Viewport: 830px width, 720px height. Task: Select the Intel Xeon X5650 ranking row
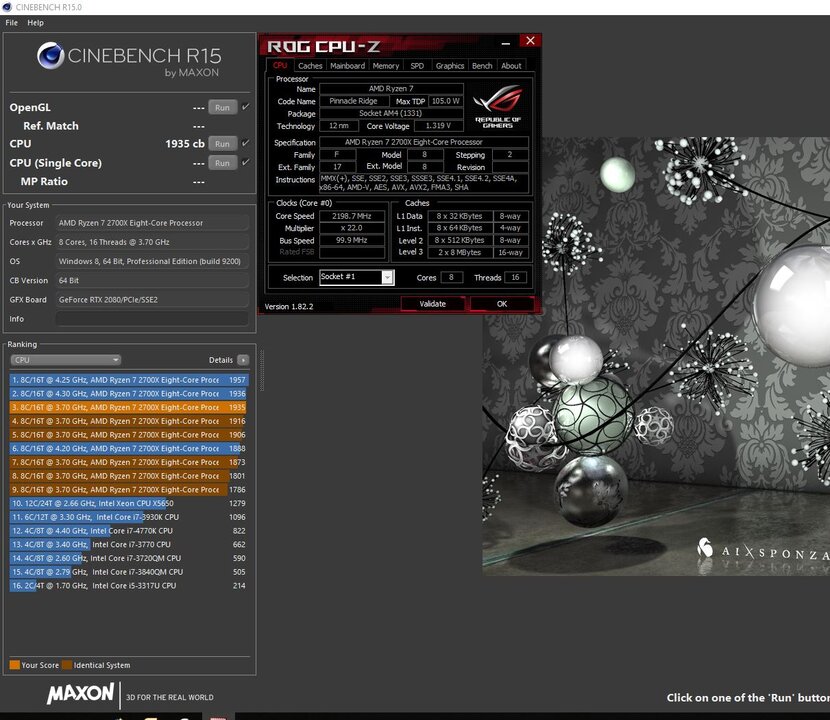point(129,503)
